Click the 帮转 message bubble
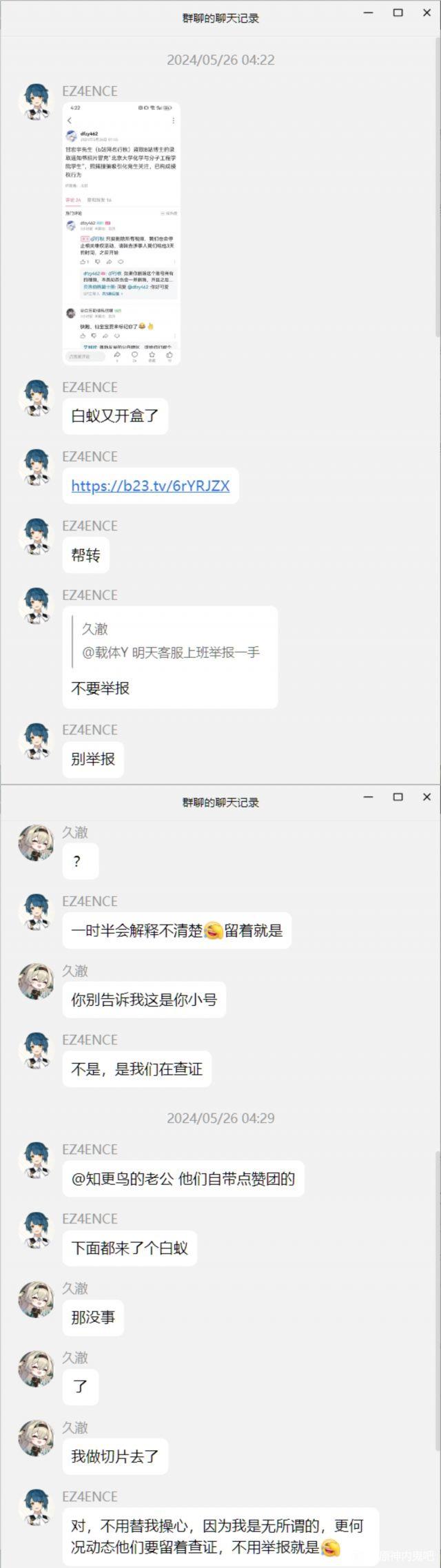This screenshot has width=441, height=1568. click(x=86, y=555)
